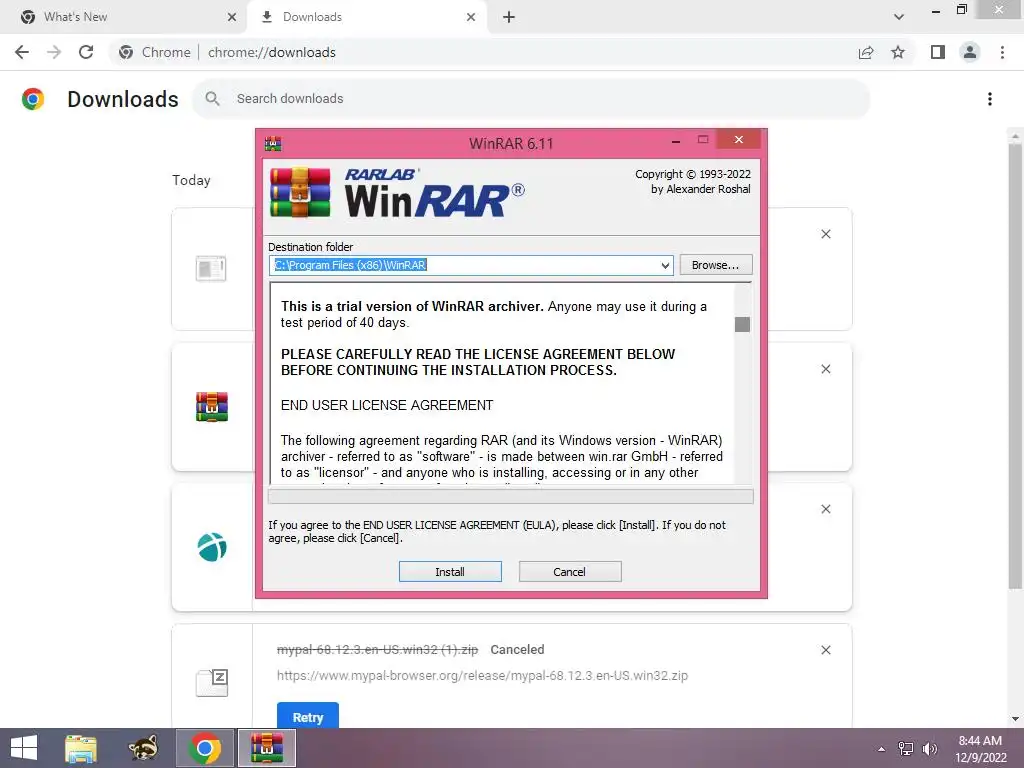Open the Browse… destination folder picker

click(x=716, y=264)
